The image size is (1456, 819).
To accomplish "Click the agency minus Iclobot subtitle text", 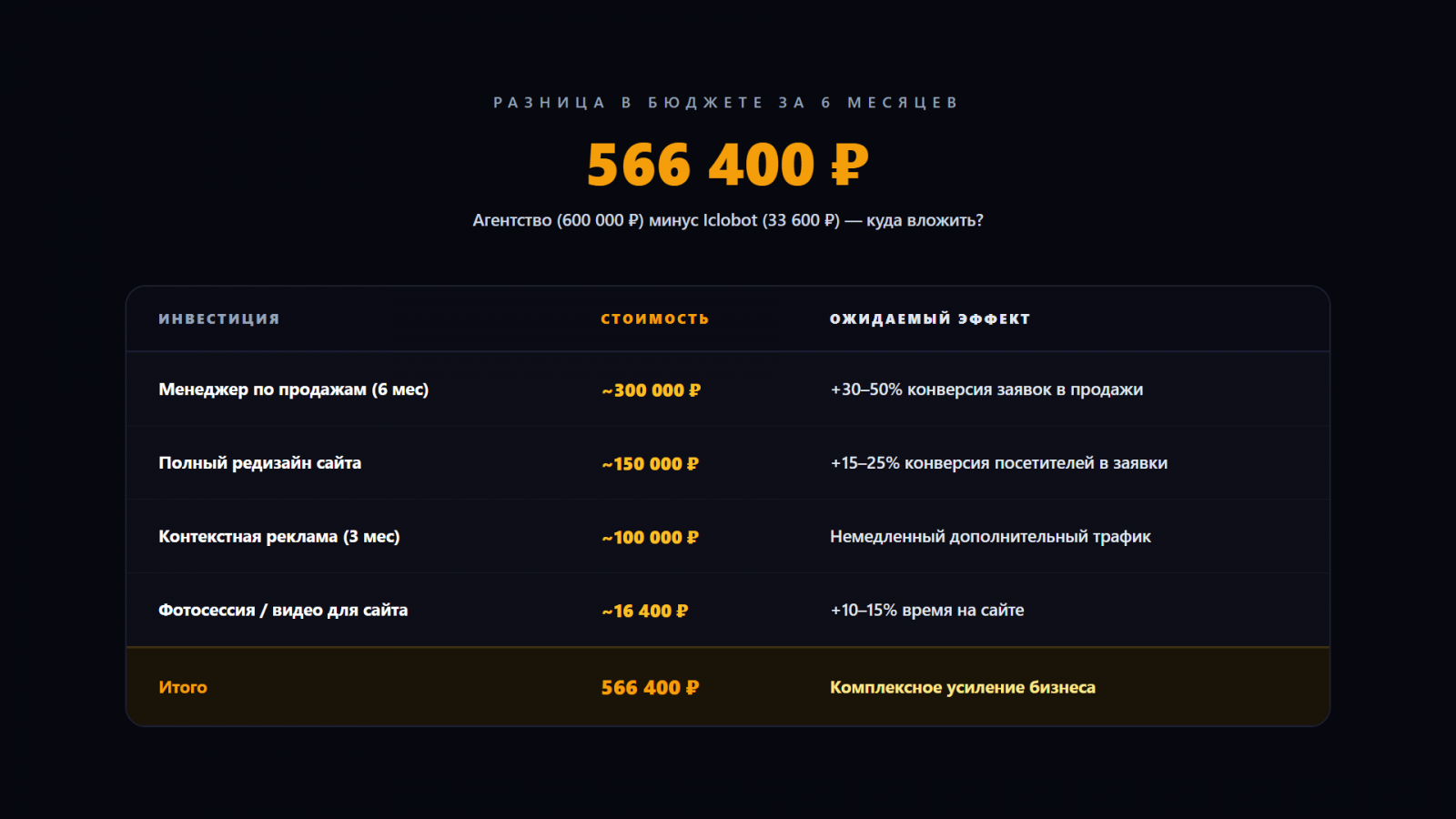I will pos(727,220).
